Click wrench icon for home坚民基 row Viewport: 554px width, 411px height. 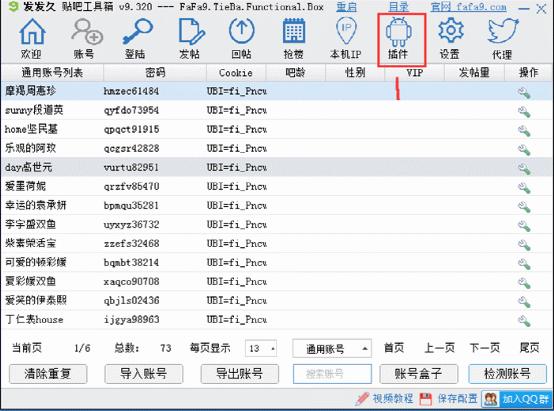(x=524, y=131)
